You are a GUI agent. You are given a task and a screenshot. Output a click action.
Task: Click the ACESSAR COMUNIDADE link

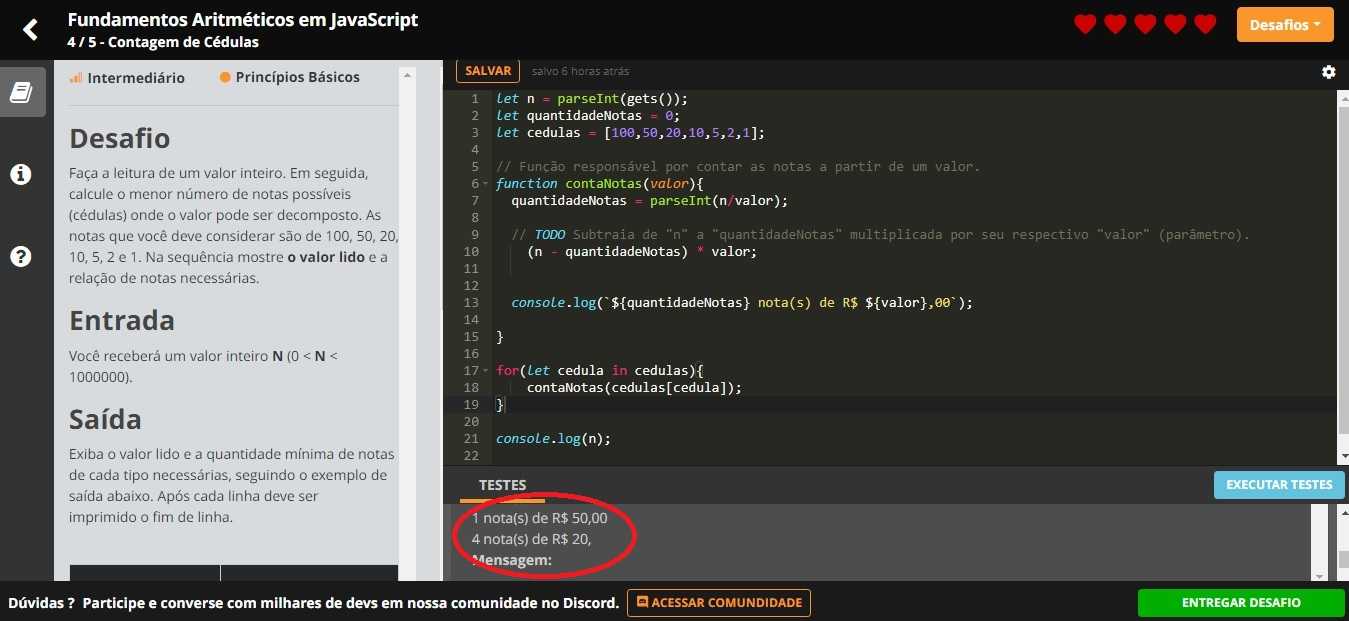tap(718, 602)
